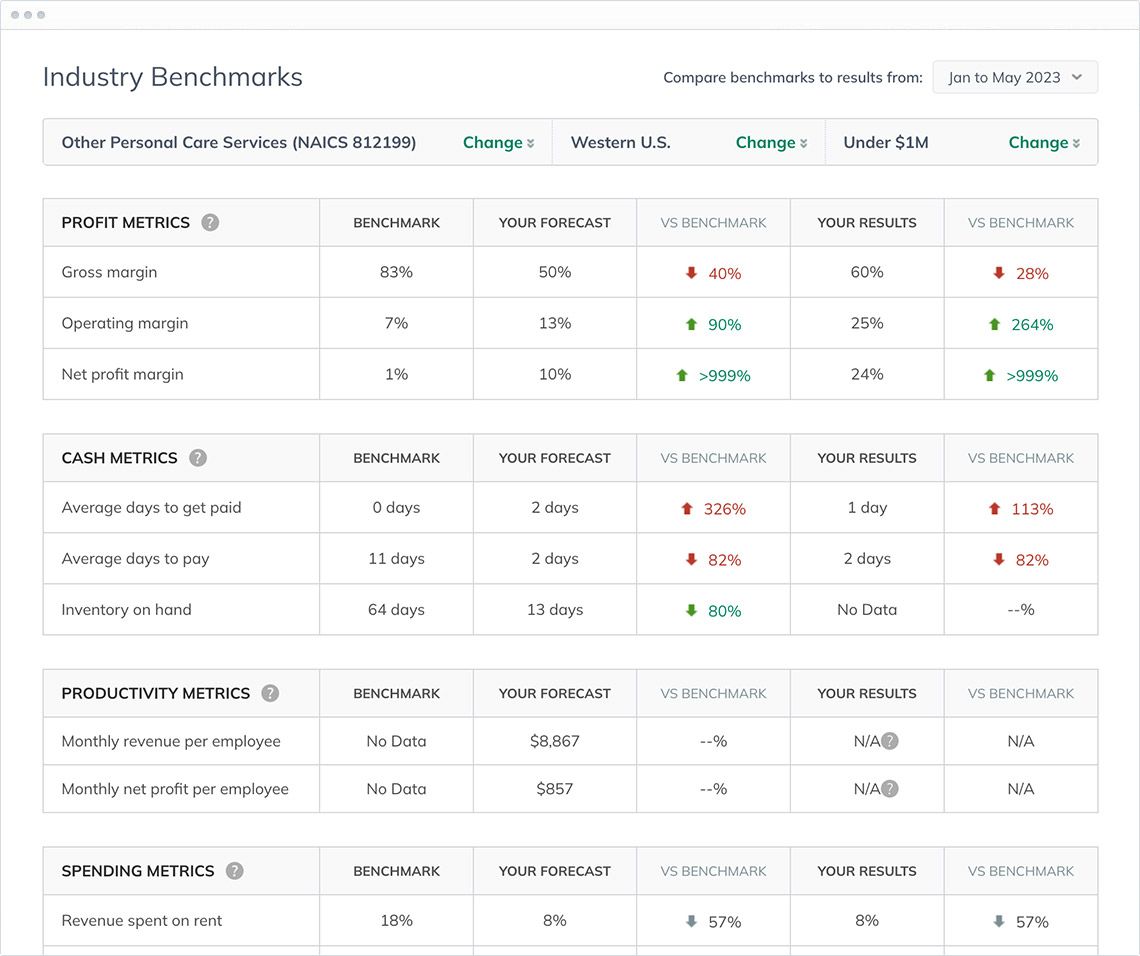Click the Spending Metrics section header

tap(138, 871)
